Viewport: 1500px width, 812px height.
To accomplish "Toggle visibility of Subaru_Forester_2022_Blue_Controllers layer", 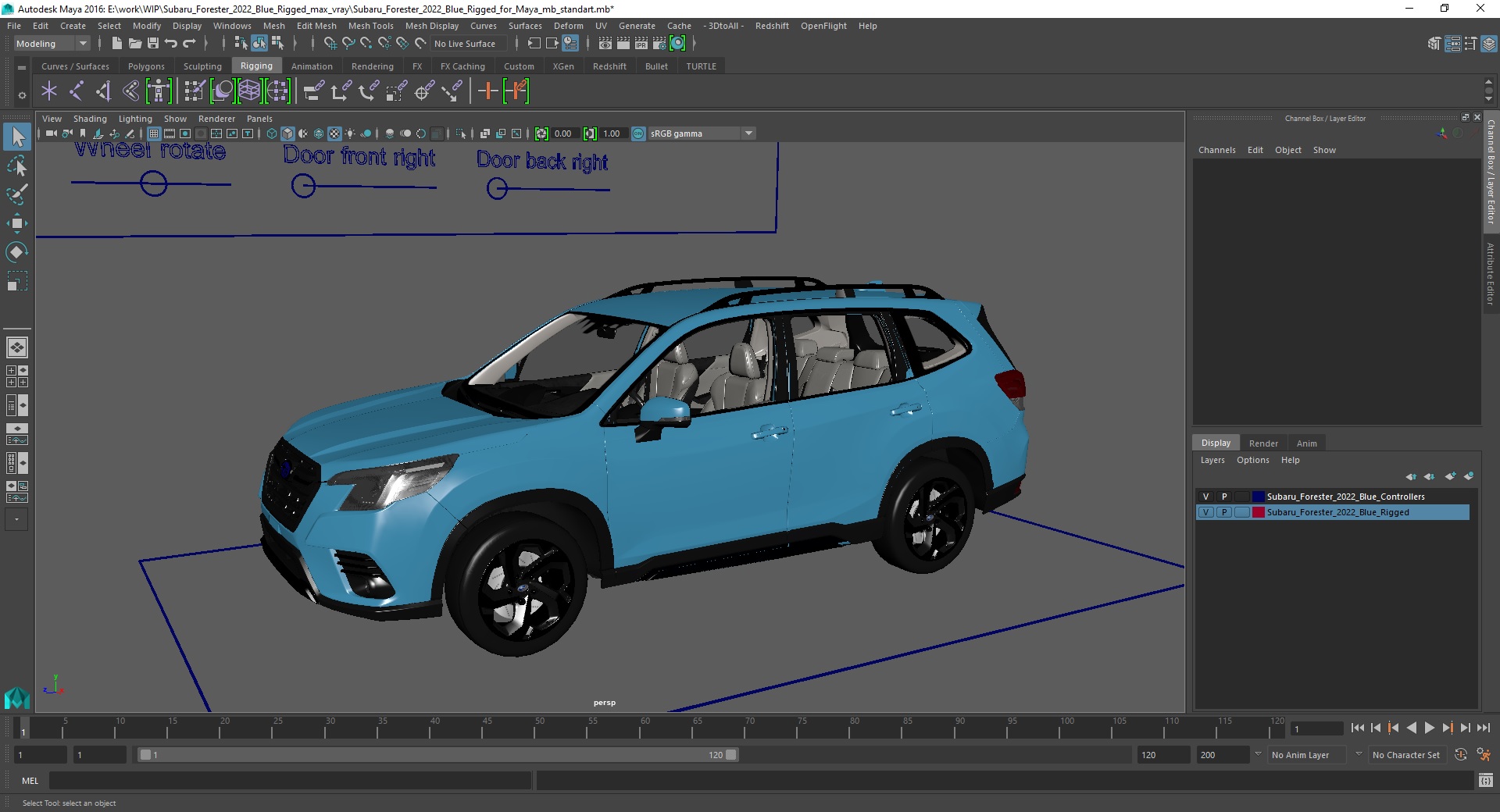I will click(x=1205, y=497).
